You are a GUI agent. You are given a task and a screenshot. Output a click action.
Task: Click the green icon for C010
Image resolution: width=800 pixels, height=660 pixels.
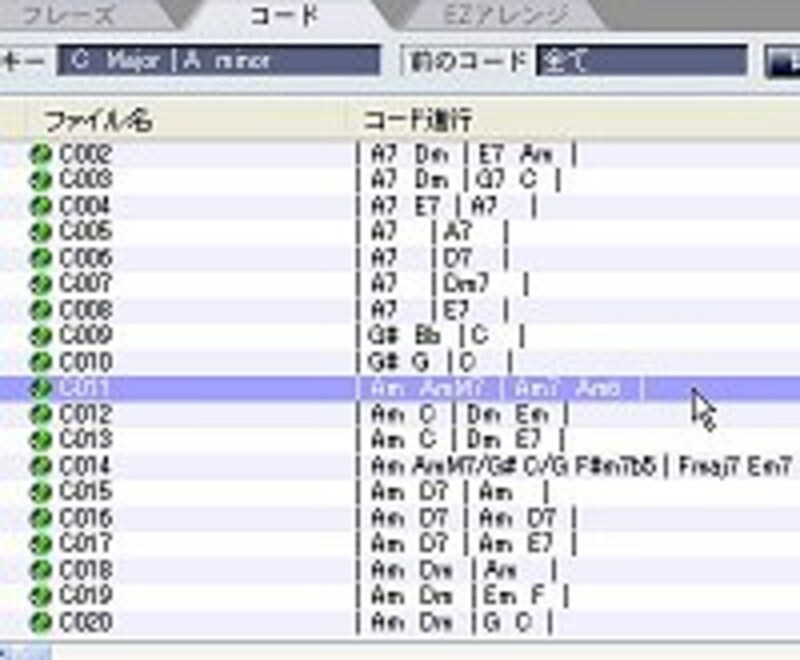[x=40, y=362]
